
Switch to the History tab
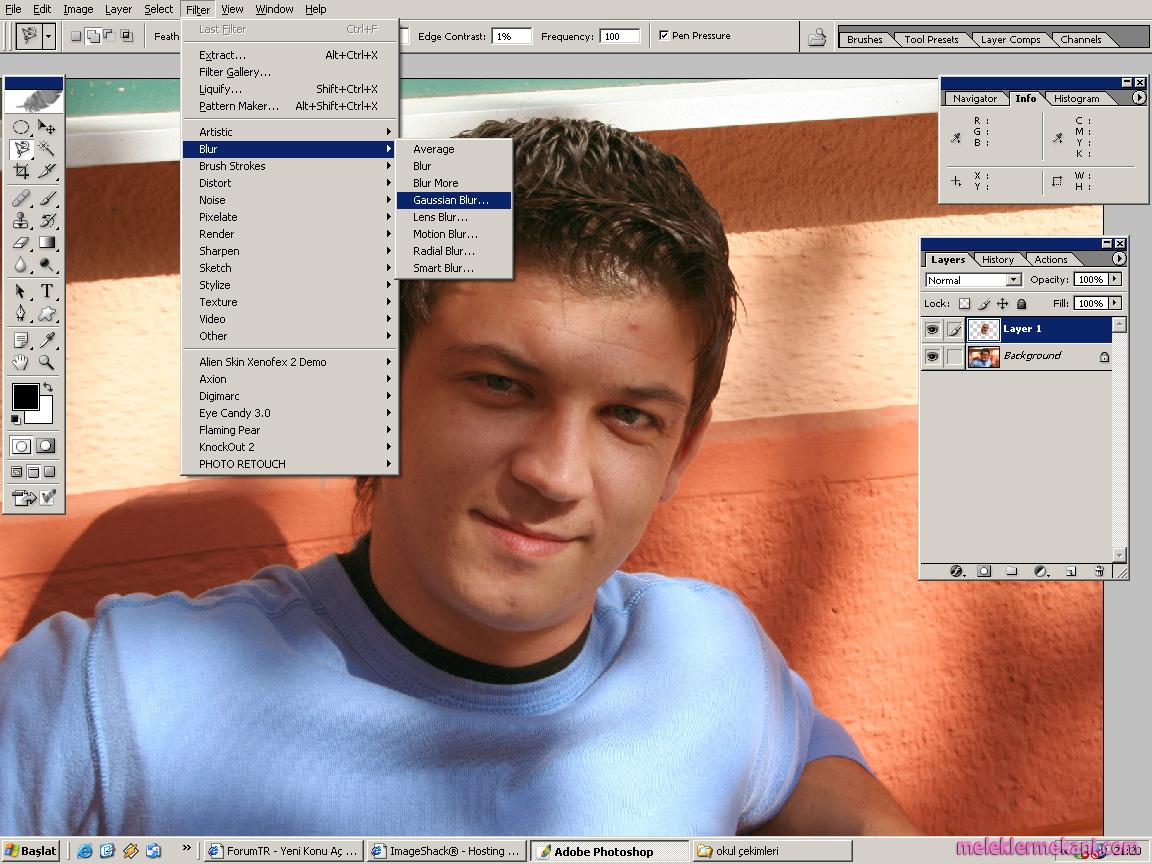(997, 259)
